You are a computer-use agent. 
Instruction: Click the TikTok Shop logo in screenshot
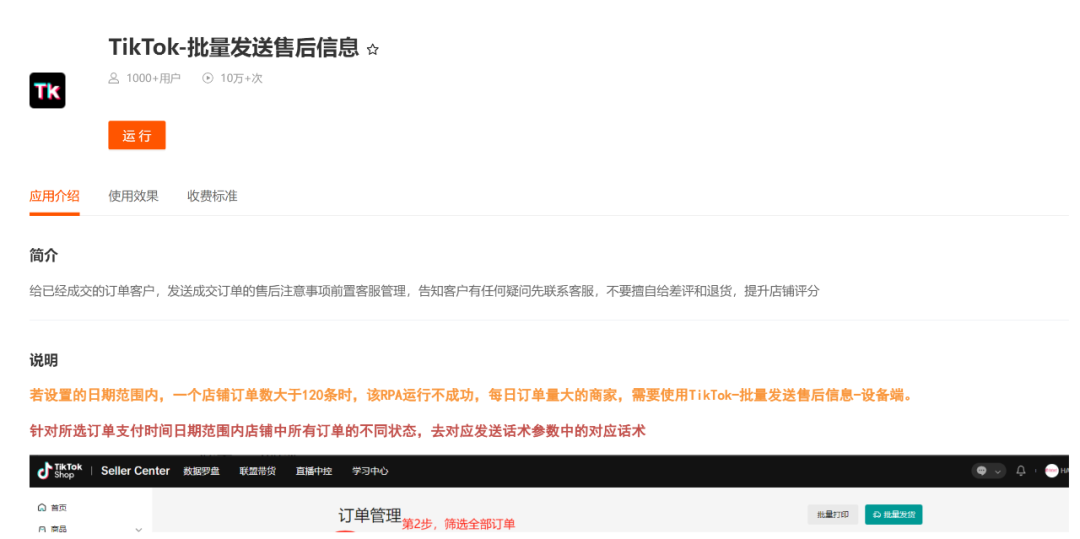coord(60,471)
